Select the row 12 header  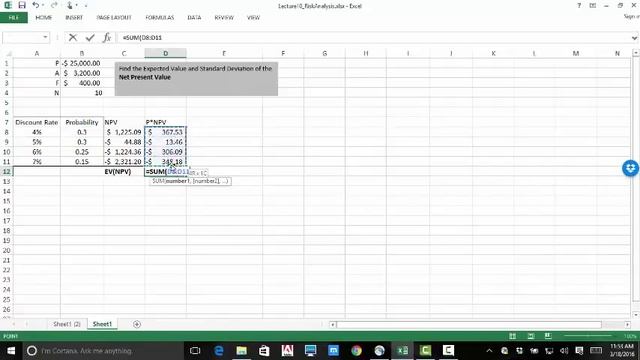(x=7, y=171)
